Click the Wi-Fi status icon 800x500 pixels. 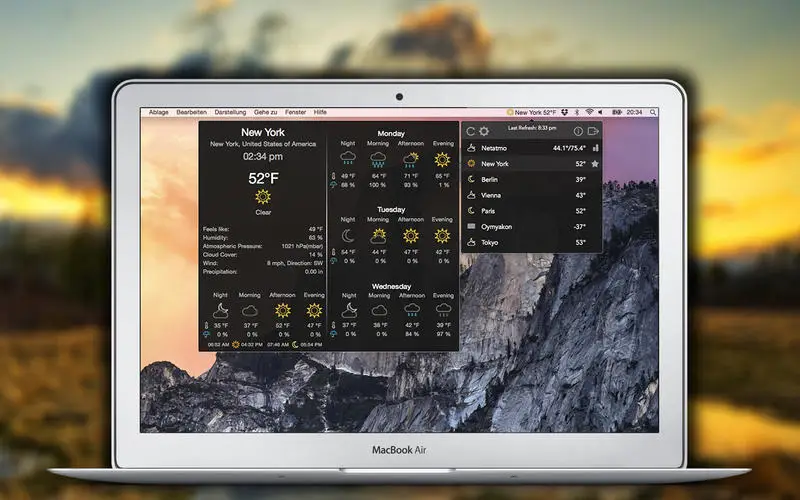point(589,112)
